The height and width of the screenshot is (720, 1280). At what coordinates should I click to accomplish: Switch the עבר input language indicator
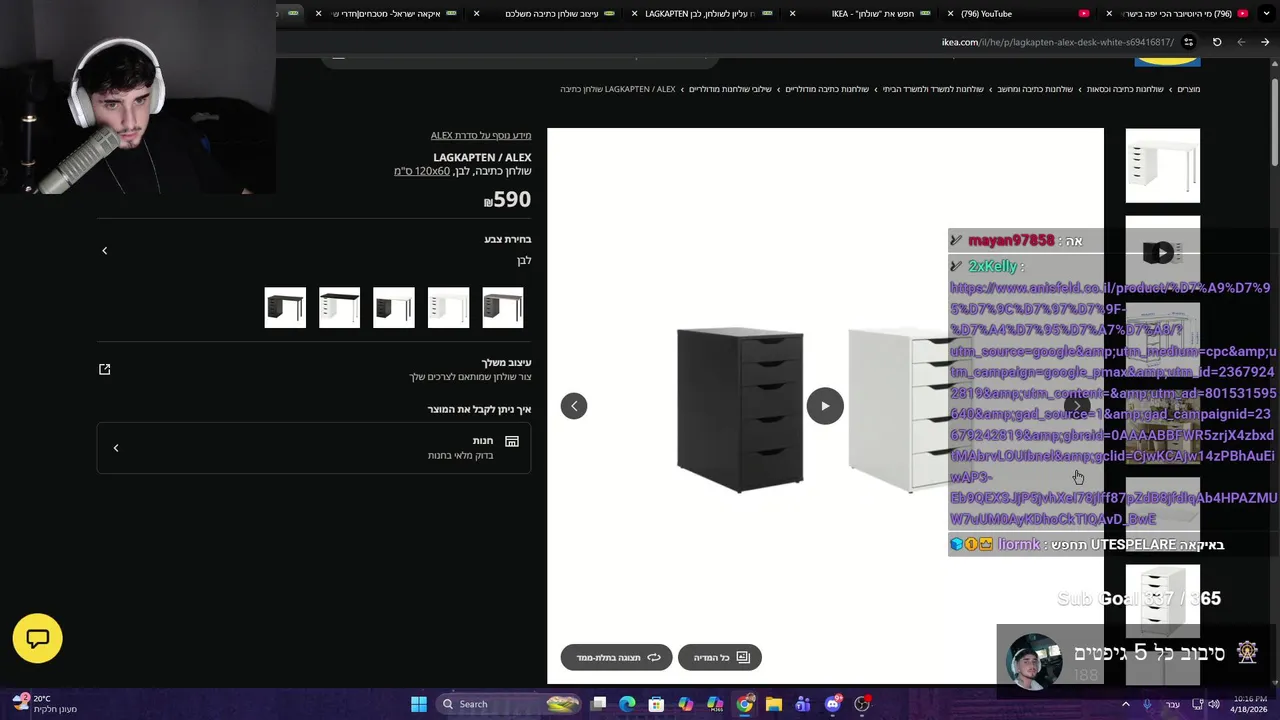click(1172, 704)
